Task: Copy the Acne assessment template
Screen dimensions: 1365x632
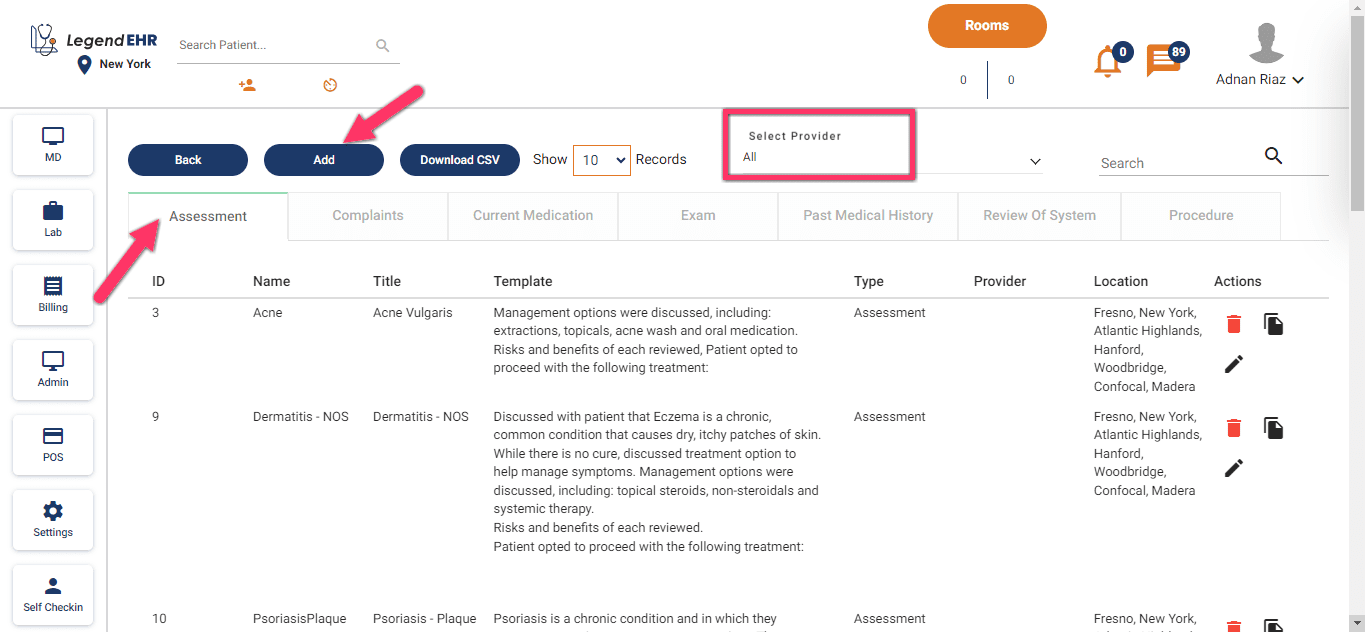Action: (1273, 323)
